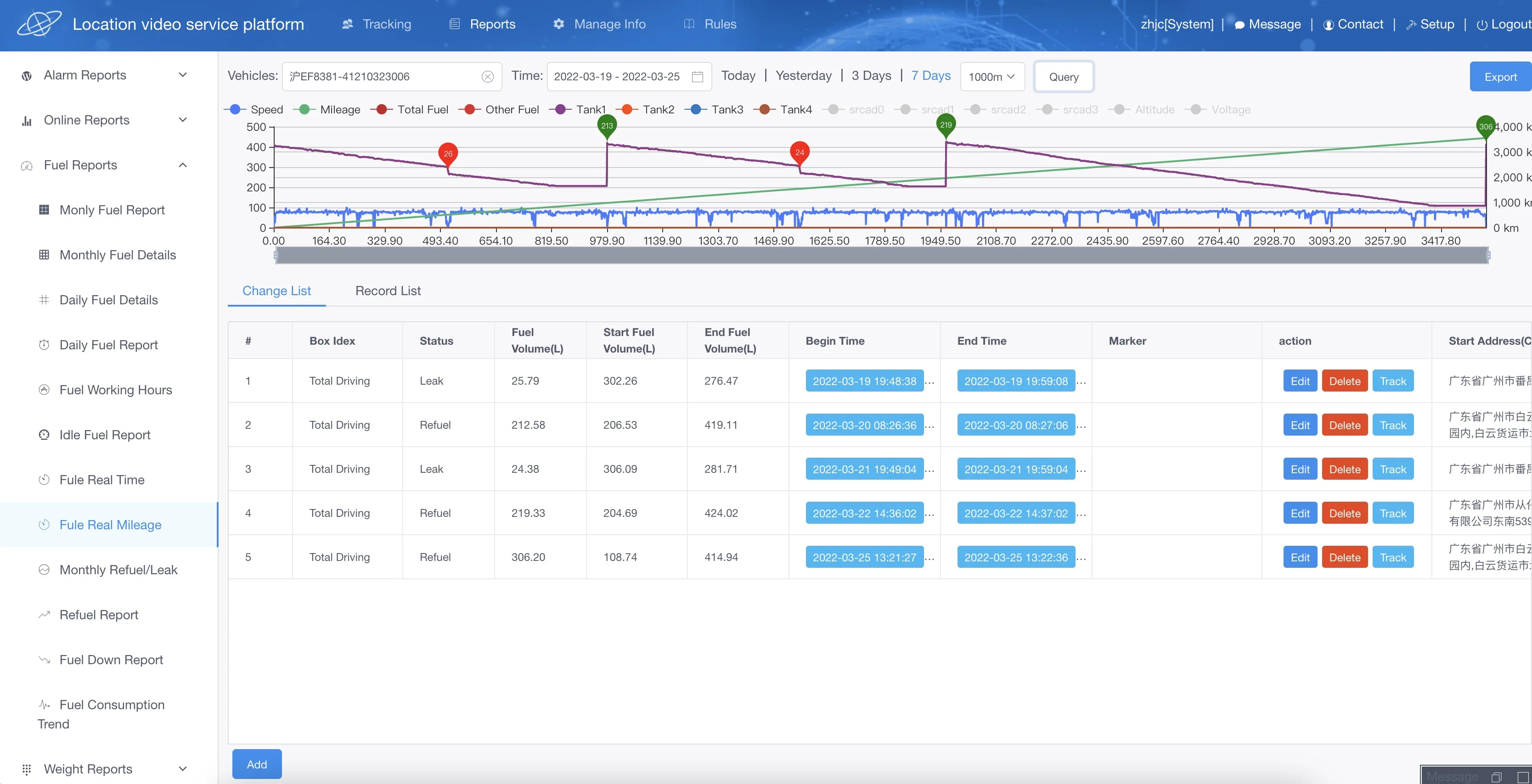Click the red 26 leak marker
The width and height of the screenshot is (1532, 784).
(448, 154)
